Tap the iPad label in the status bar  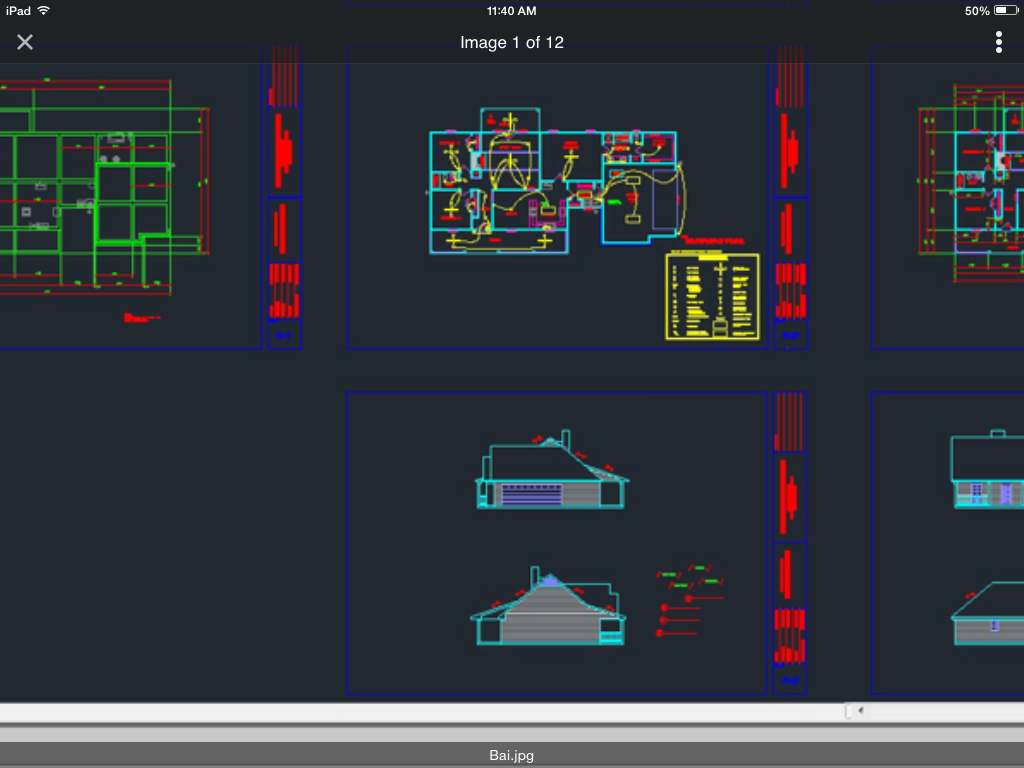point(18,10)
